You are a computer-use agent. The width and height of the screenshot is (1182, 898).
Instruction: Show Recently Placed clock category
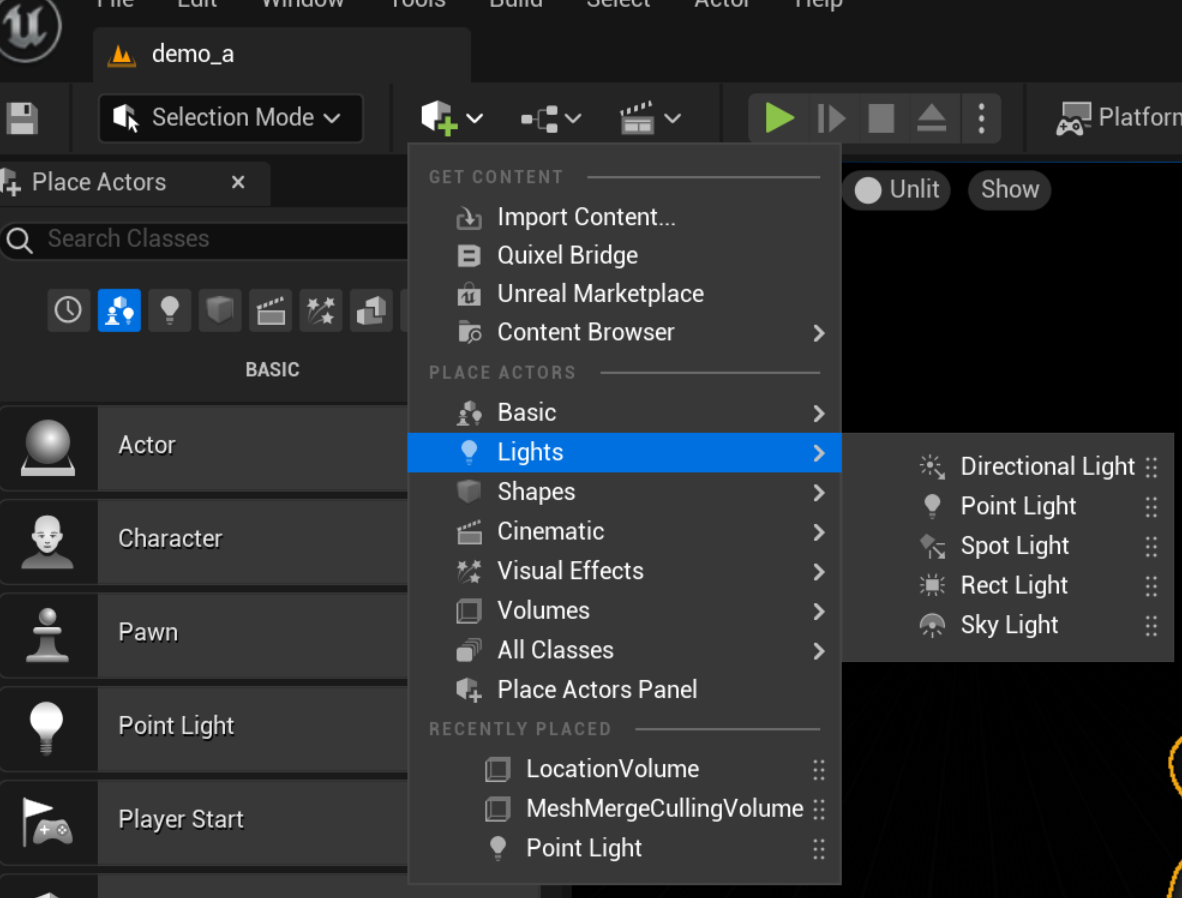69,310
